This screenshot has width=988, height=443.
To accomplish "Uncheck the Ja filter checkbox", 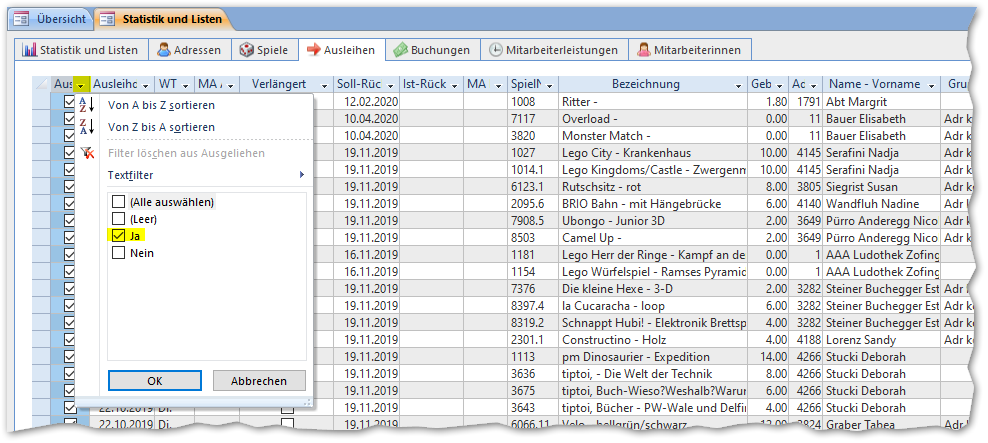I will tap(118, 236).
